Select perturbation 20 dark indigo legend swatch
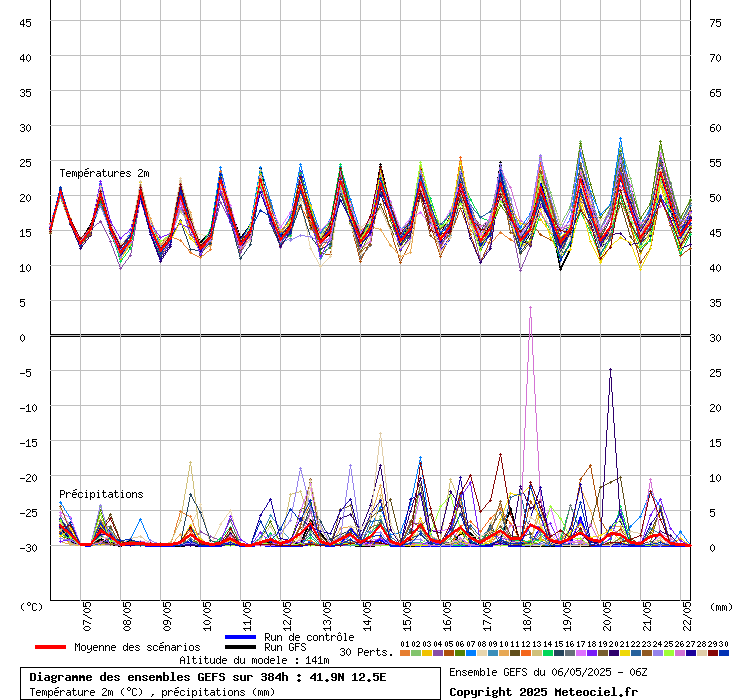This screenshot has width=740, height=700. tap(614, 653)
